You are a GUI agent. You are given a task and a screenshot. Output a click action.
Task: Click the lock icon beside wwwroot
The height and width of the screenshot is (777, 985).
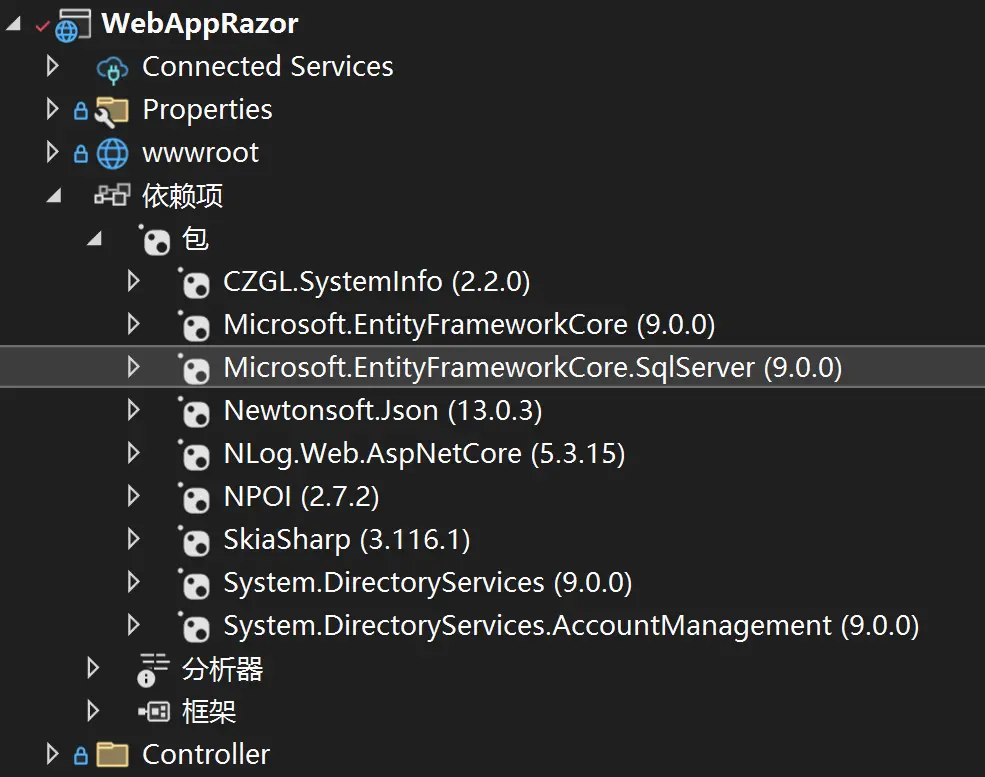80,154
